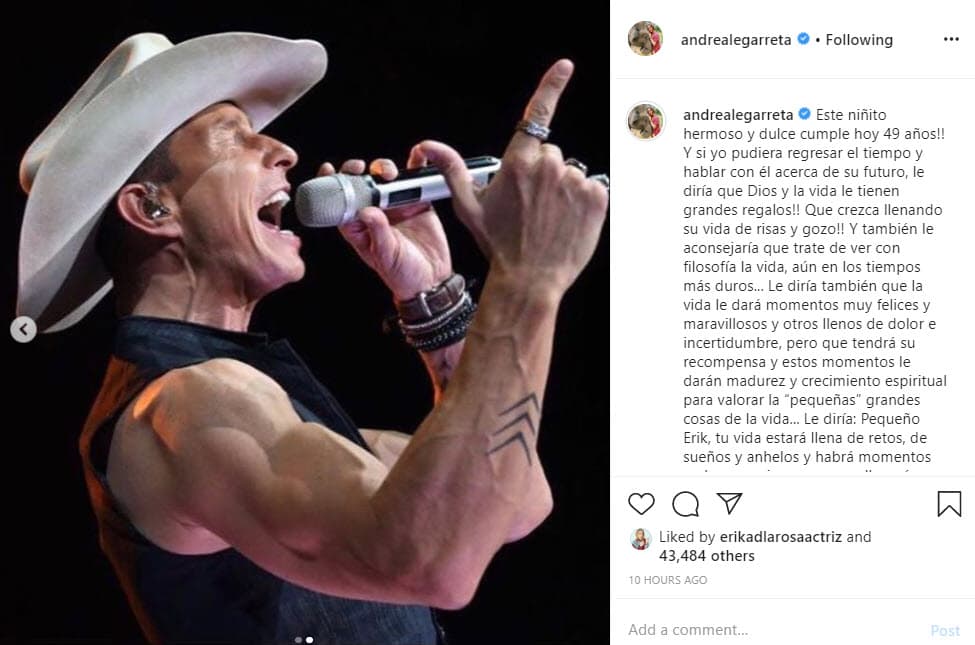The width and height of the screenshot is (975, 645).
Task: Open comments with the speech bubble icon
Action: [x=684, y=504]
